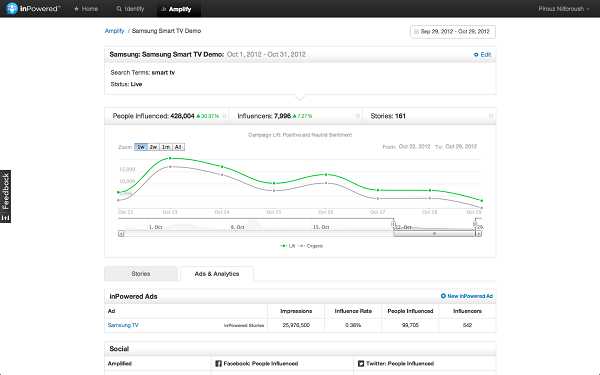Click the Twitter icon in Social table

coord(360,364)
